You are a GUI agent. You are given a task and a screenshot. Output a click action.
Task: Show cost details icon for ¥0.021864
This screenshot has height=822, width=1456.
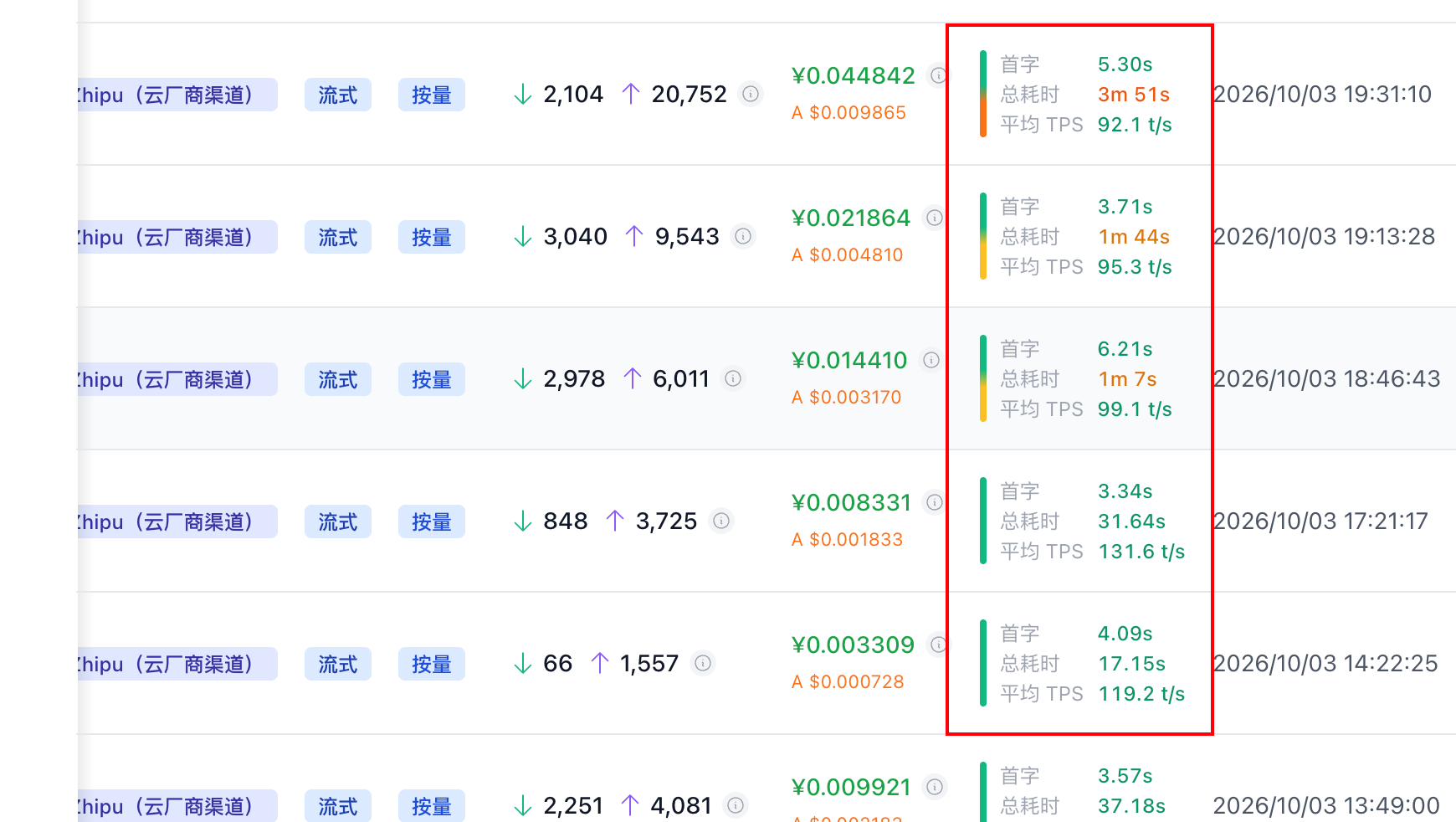[x=935, y=218]
